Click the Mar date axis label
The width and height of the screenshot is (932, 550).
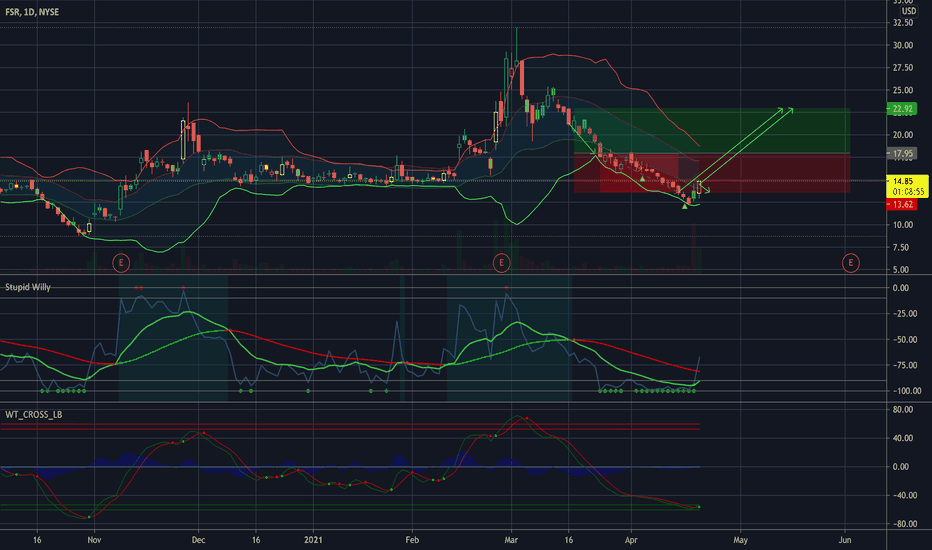click(511, 540)
